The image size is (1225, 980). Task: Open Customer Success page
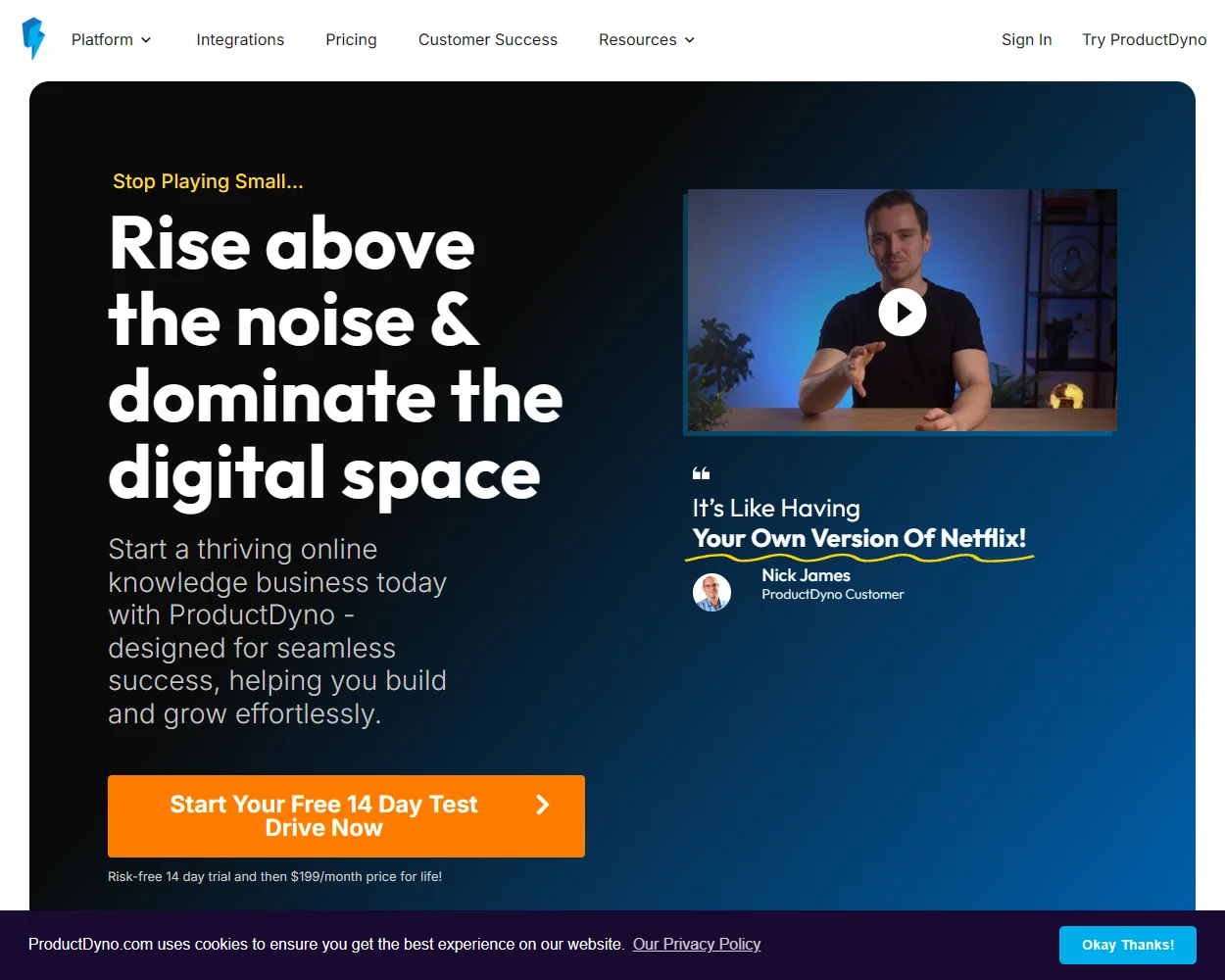[x=488, y=39]
